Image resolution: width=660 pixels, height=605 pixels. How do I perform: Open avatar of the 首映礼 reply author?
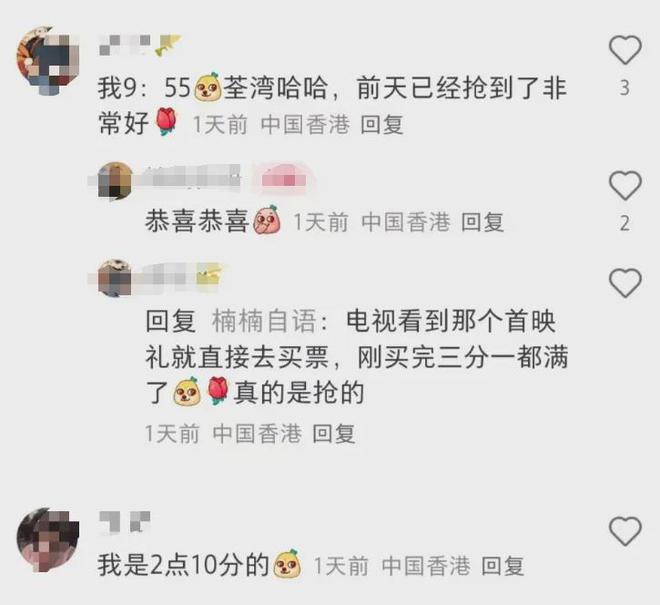click(115, 277)
